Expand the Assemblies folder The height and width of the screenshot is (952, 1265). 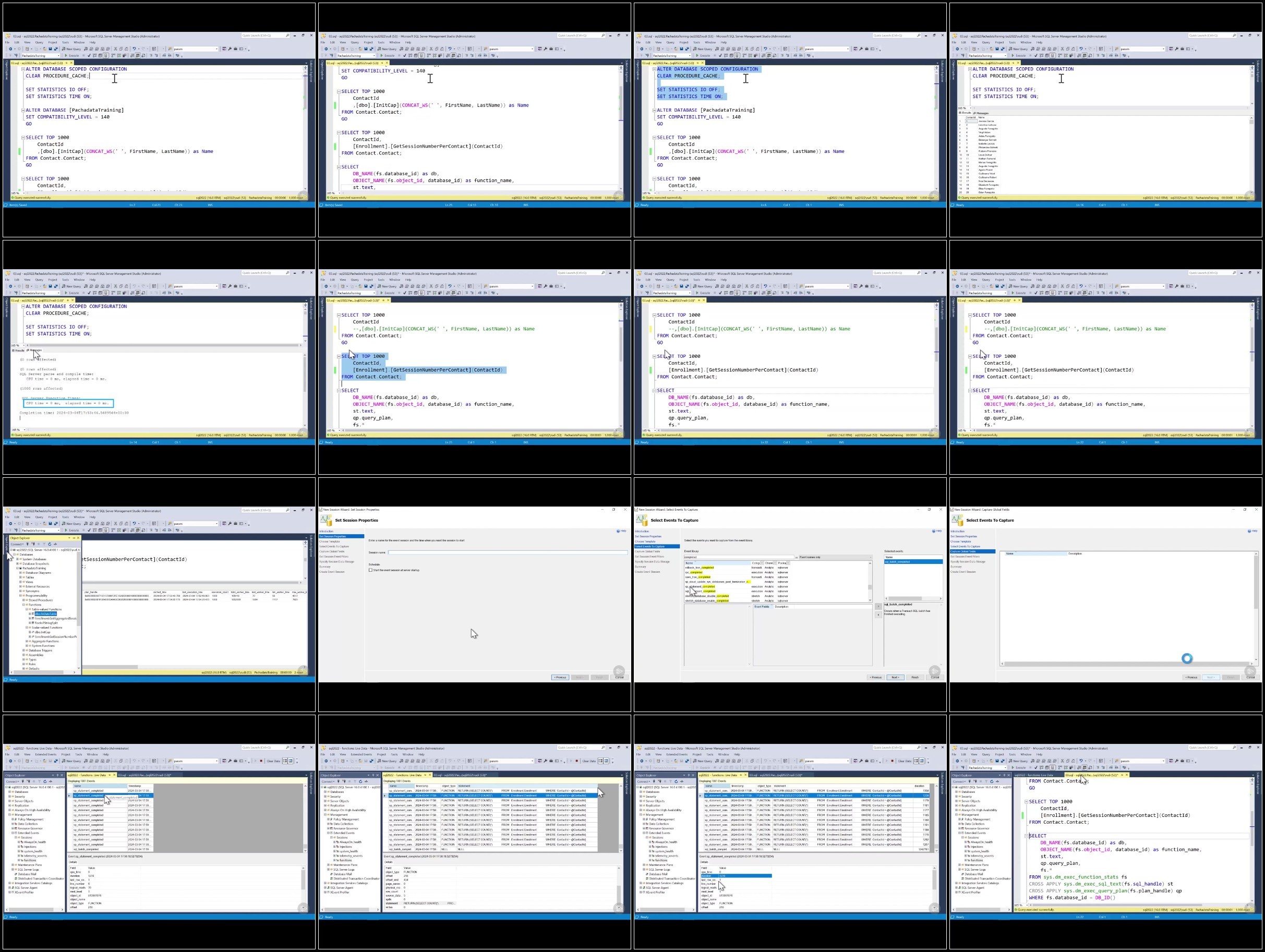(x=23, y=655)
